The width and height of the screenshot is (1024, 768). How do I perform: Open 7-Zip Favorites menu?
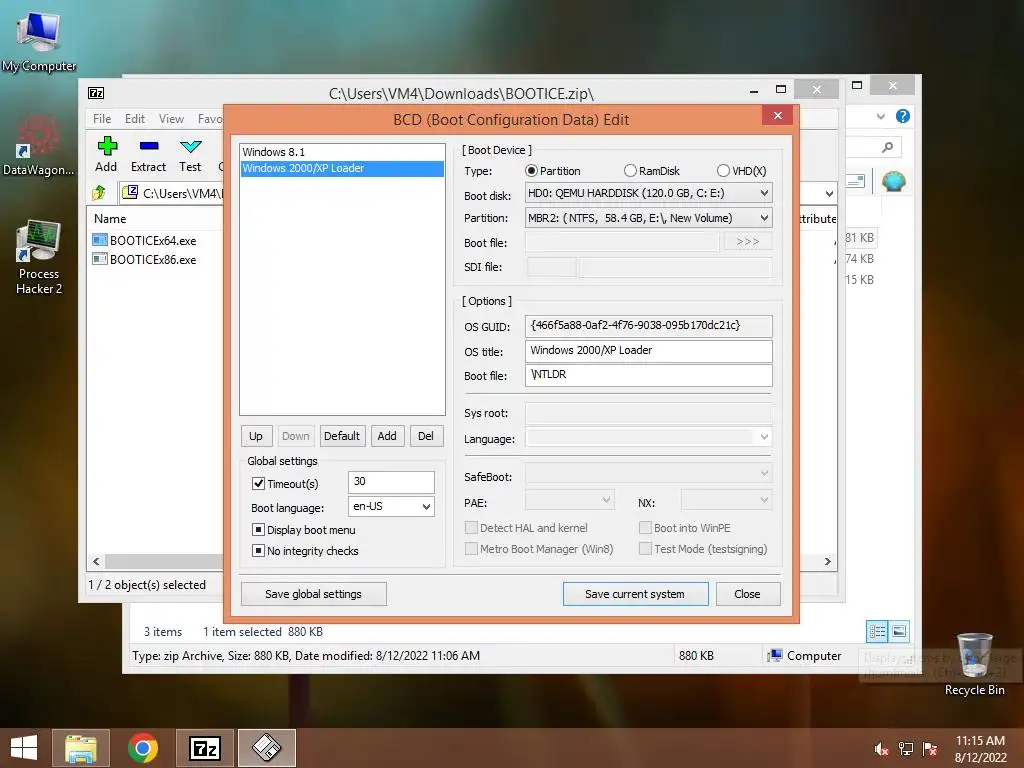[x=210, y=119]
